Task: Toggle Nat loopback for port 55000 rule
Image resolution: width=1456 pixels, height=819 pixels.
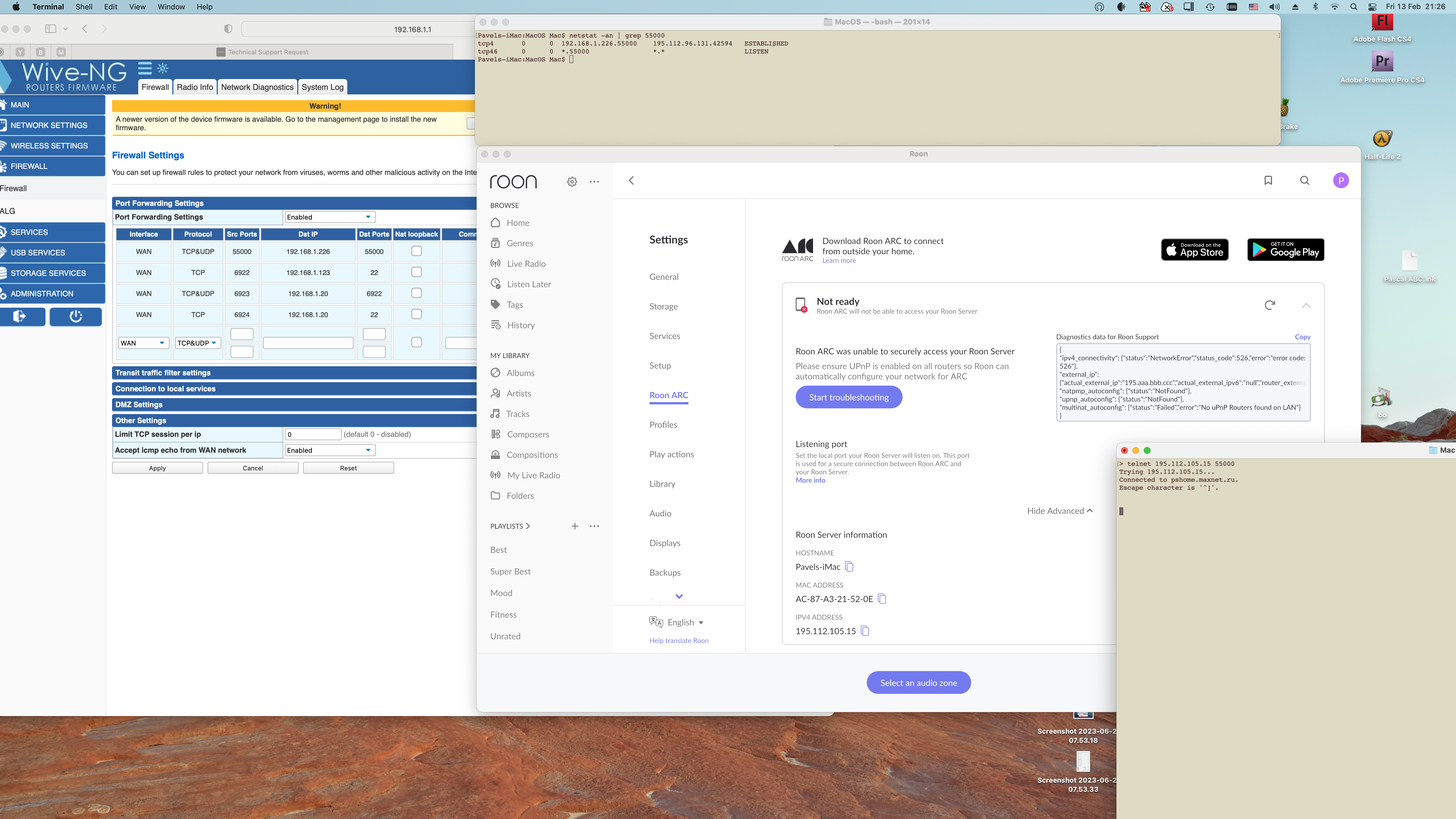Action: [417, 251]
